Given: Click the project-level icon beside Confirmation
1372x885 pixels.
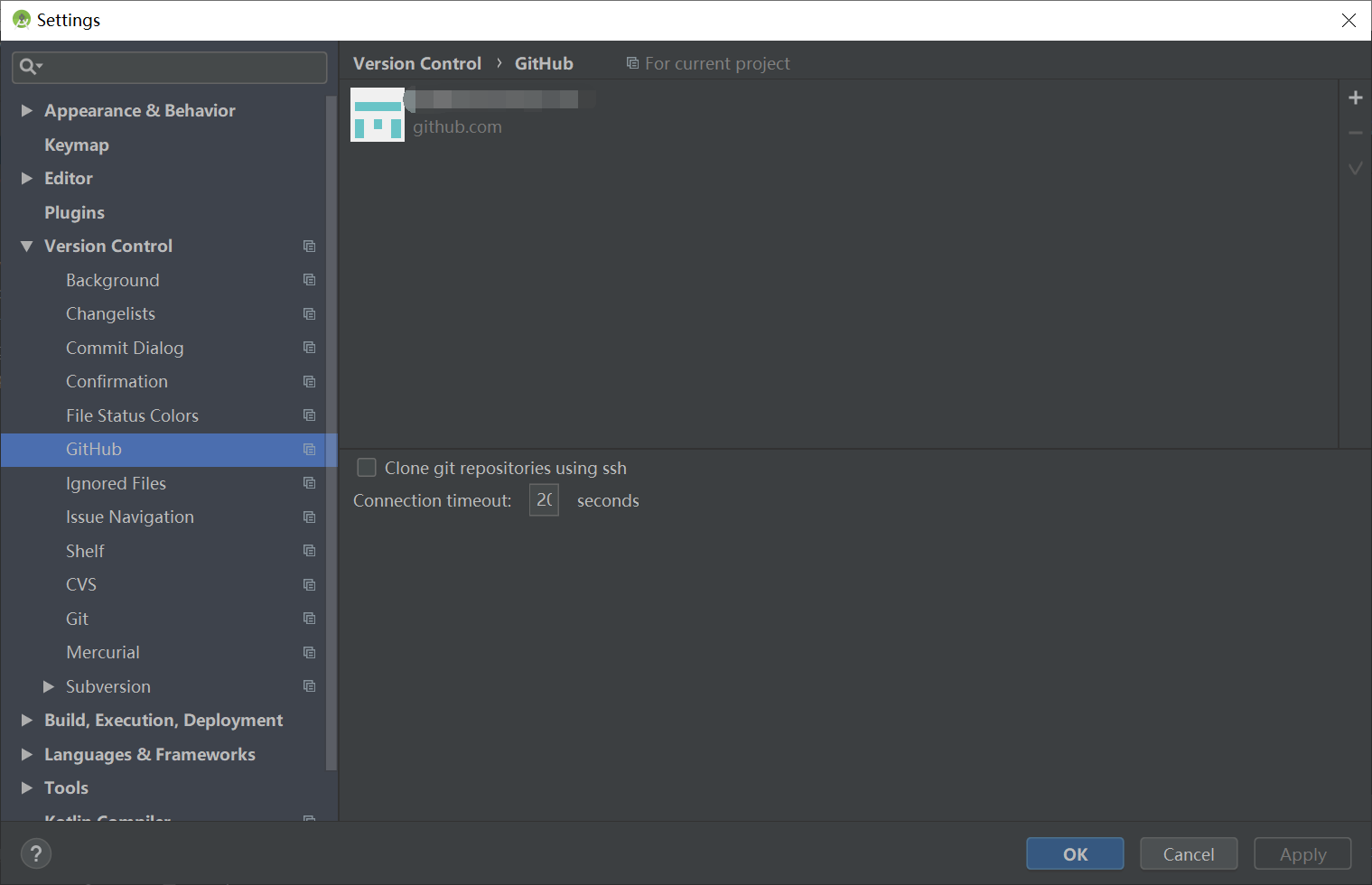Looking at the screenshot, I should click(x=309, y=382).
